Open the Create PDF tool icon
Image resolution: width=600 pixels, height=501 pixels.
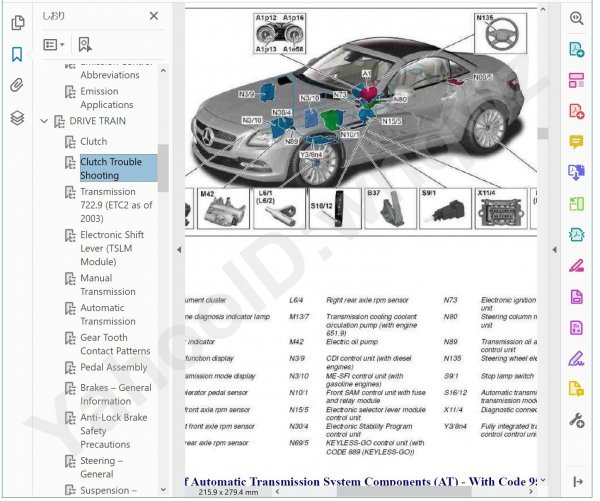[576, 111]
